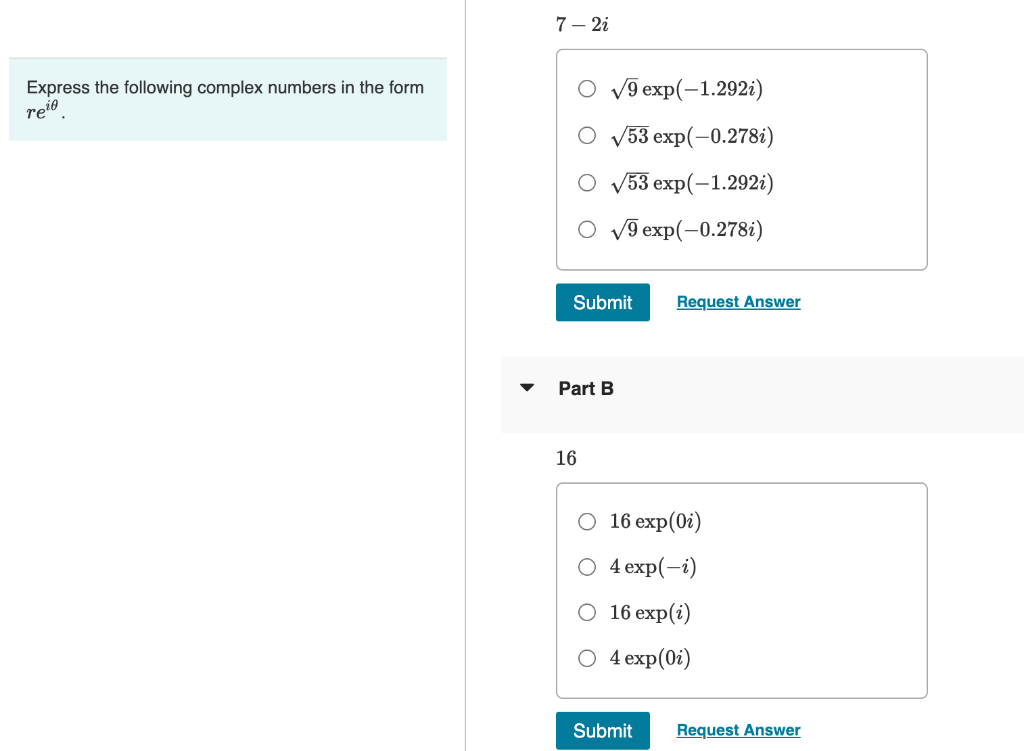
Task: Select the radio for √53 exp(−0.278i)
Action: [587, 135]
